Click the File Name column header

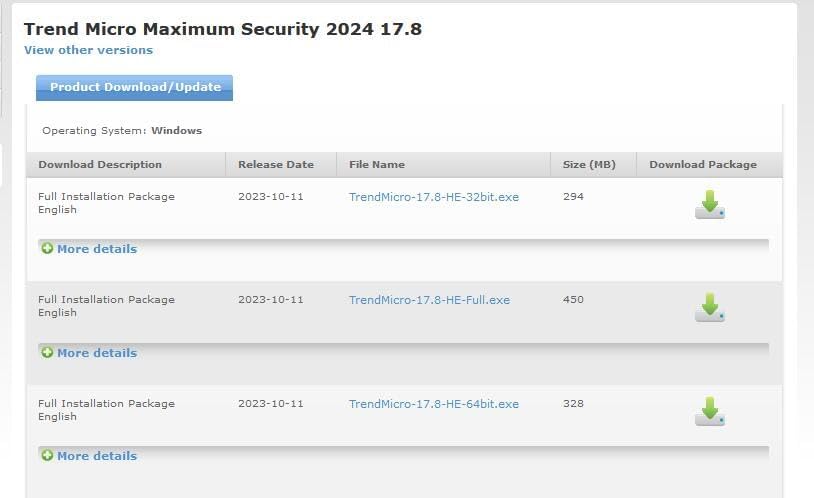pos(444,165)
